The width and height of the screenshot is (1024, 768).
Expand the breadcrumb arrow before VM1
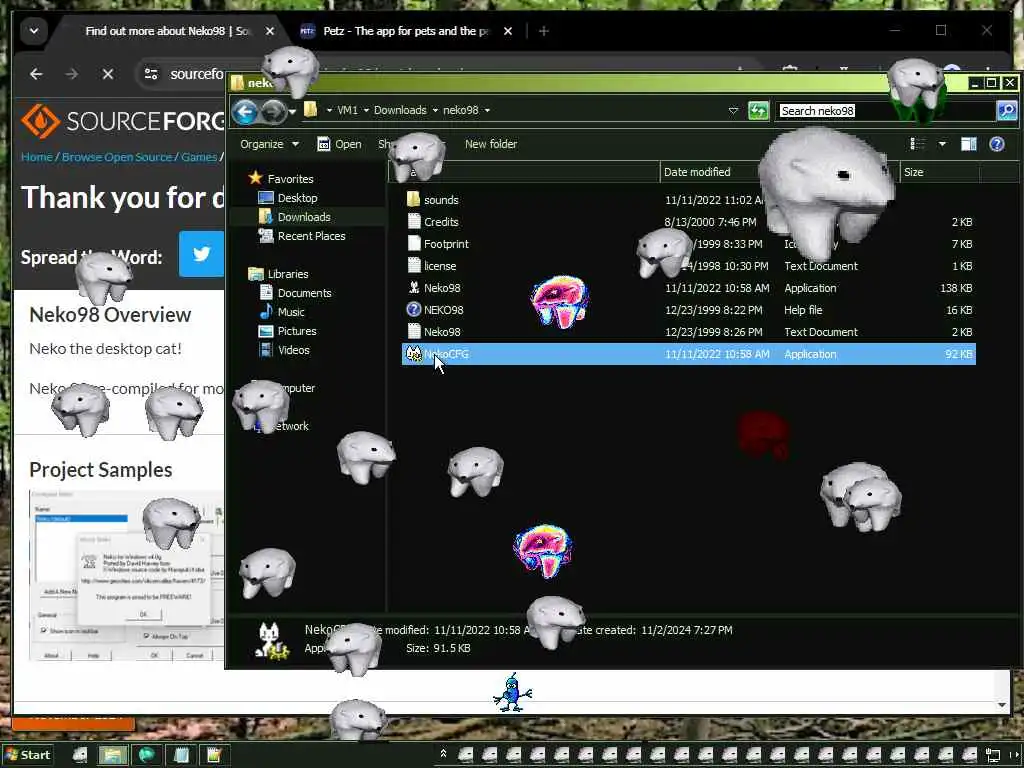(x=329, y=110)
